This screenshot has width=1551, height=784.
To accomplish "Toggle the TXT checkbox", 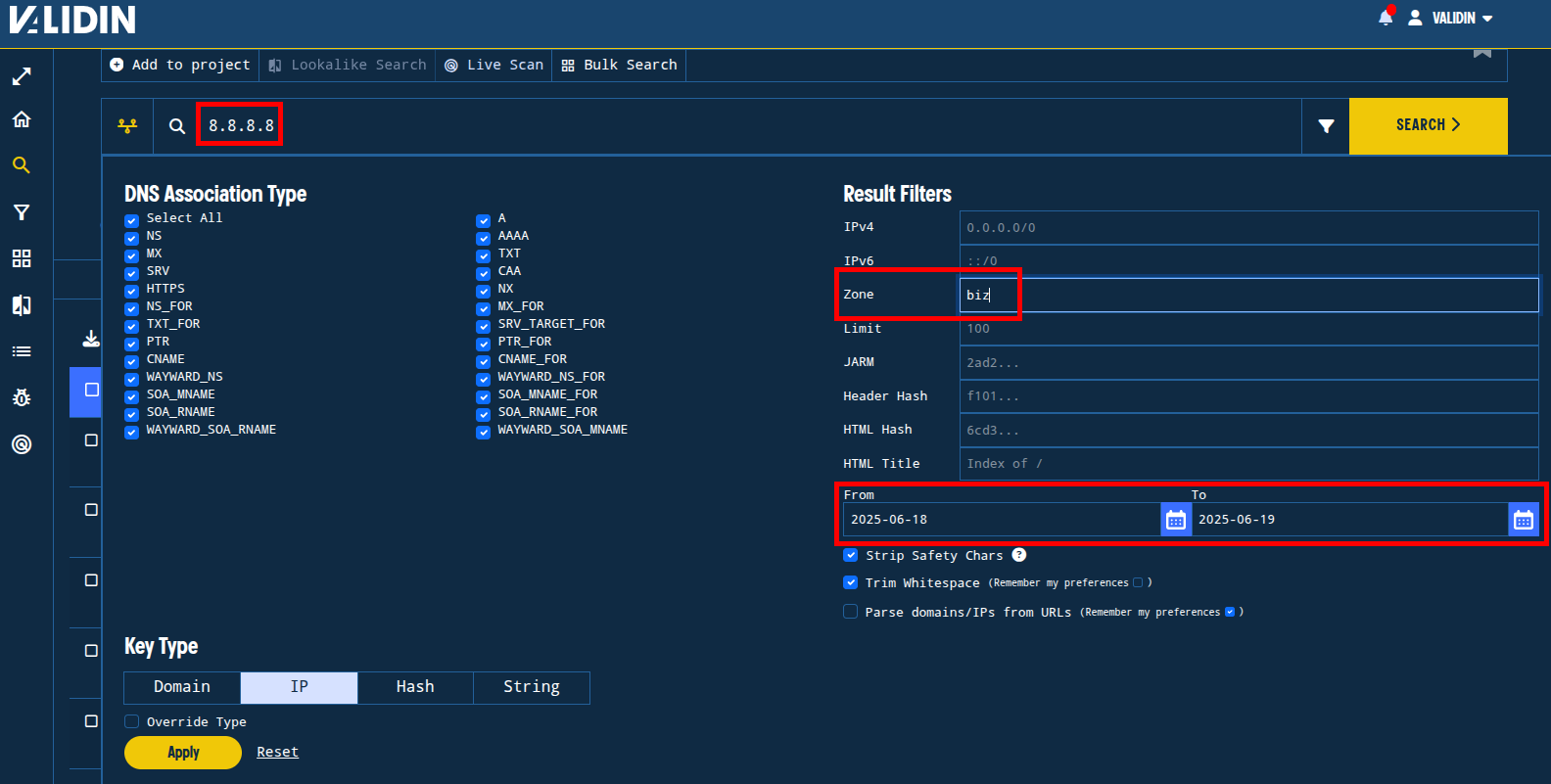I will tap(483, 255).
